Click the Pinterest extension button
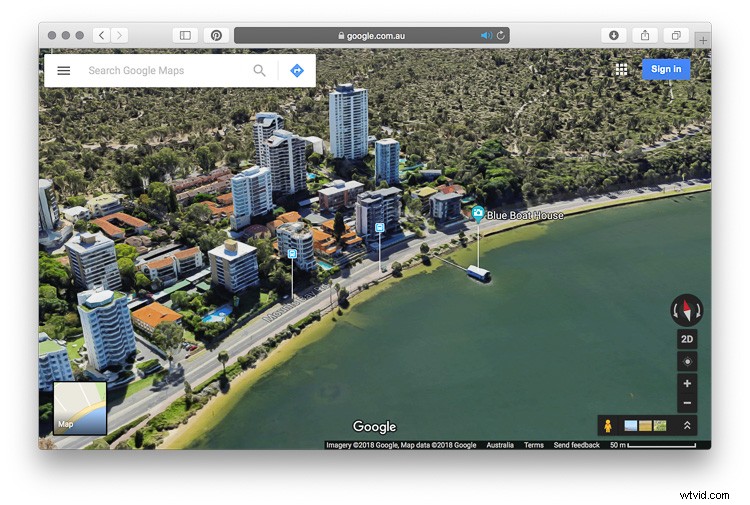 pyautogui.click(x=216, y=36)
